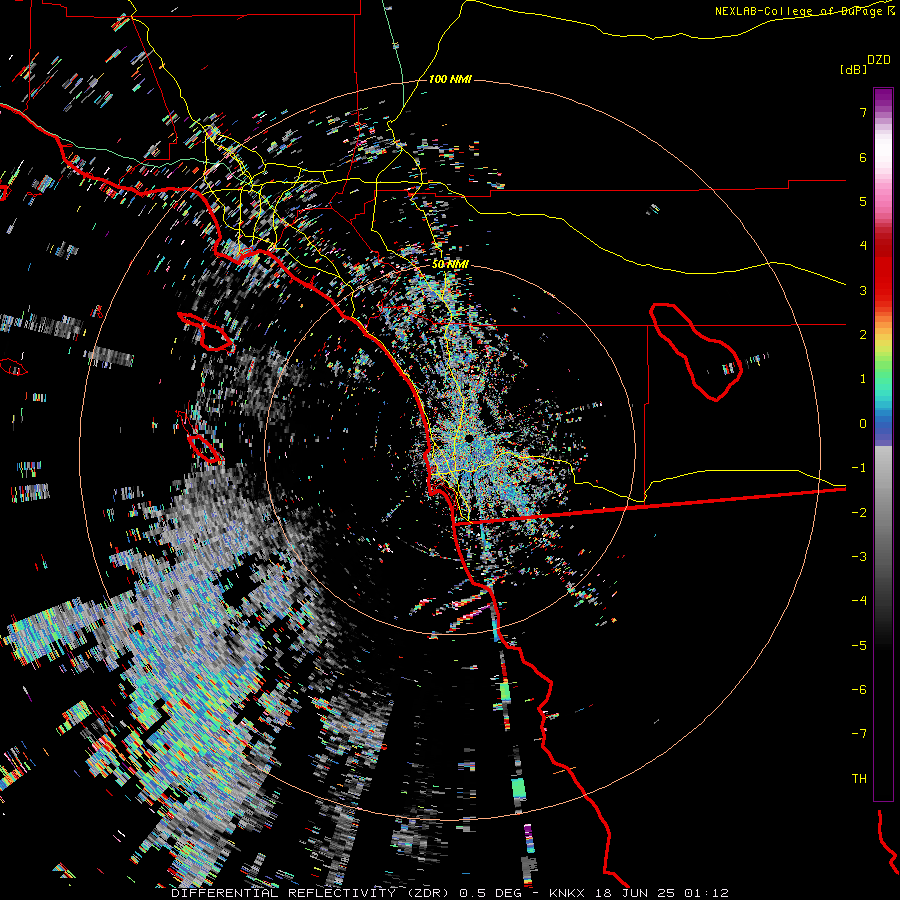
Task: Click the 7 dB tick label on legend
Action: click(863, 112)
